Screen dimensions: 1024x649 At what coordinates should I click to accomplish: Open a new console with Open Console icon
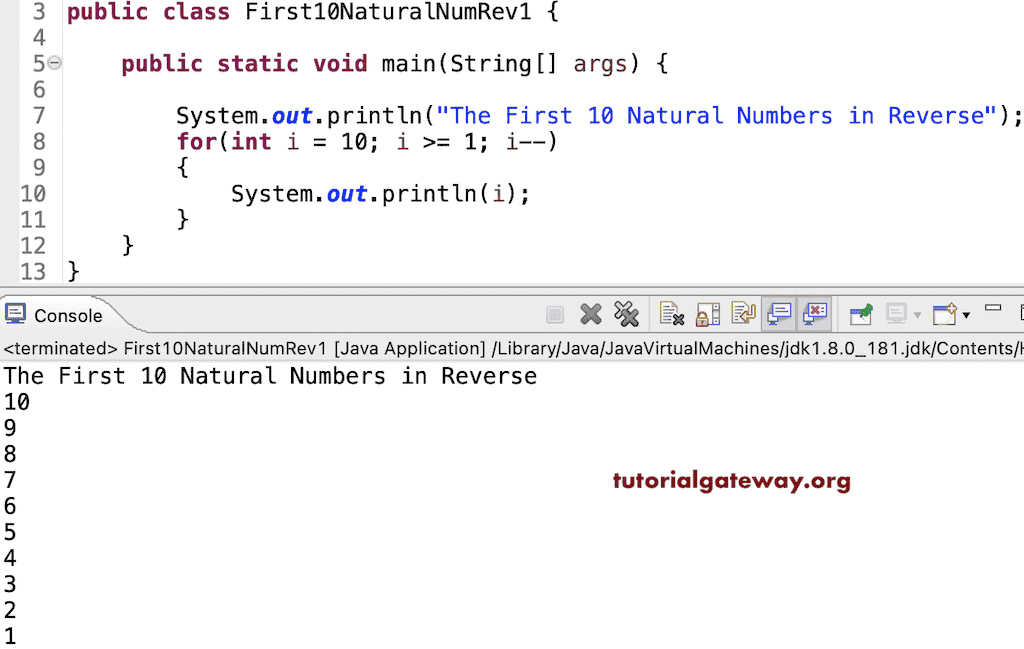pos(942,313)
